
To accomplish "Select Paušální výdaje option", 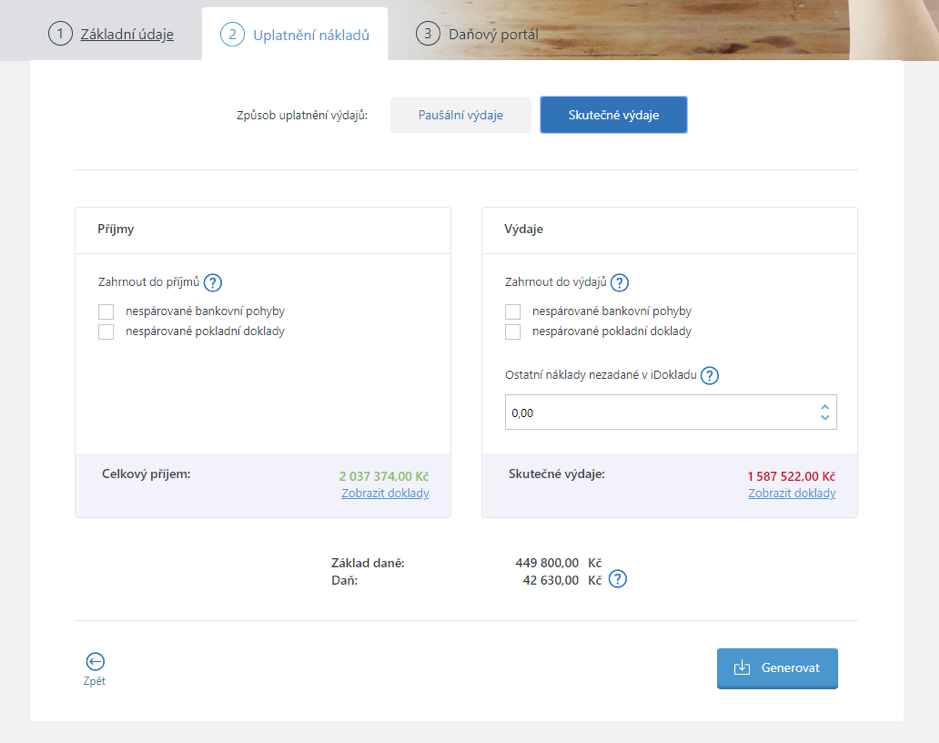I will pos(461,115).
